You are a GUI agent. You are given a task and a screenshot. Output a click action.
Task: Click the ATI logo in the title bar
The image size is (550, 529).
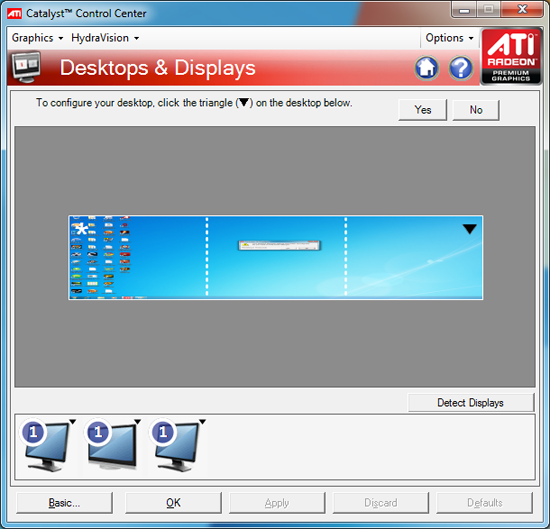[14, 13]
